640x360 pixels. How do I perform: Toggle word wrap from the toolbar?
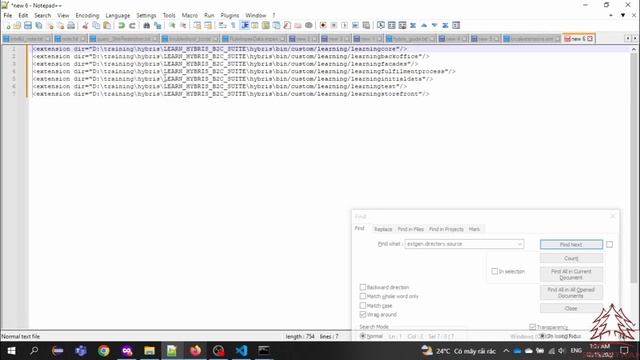222,26
